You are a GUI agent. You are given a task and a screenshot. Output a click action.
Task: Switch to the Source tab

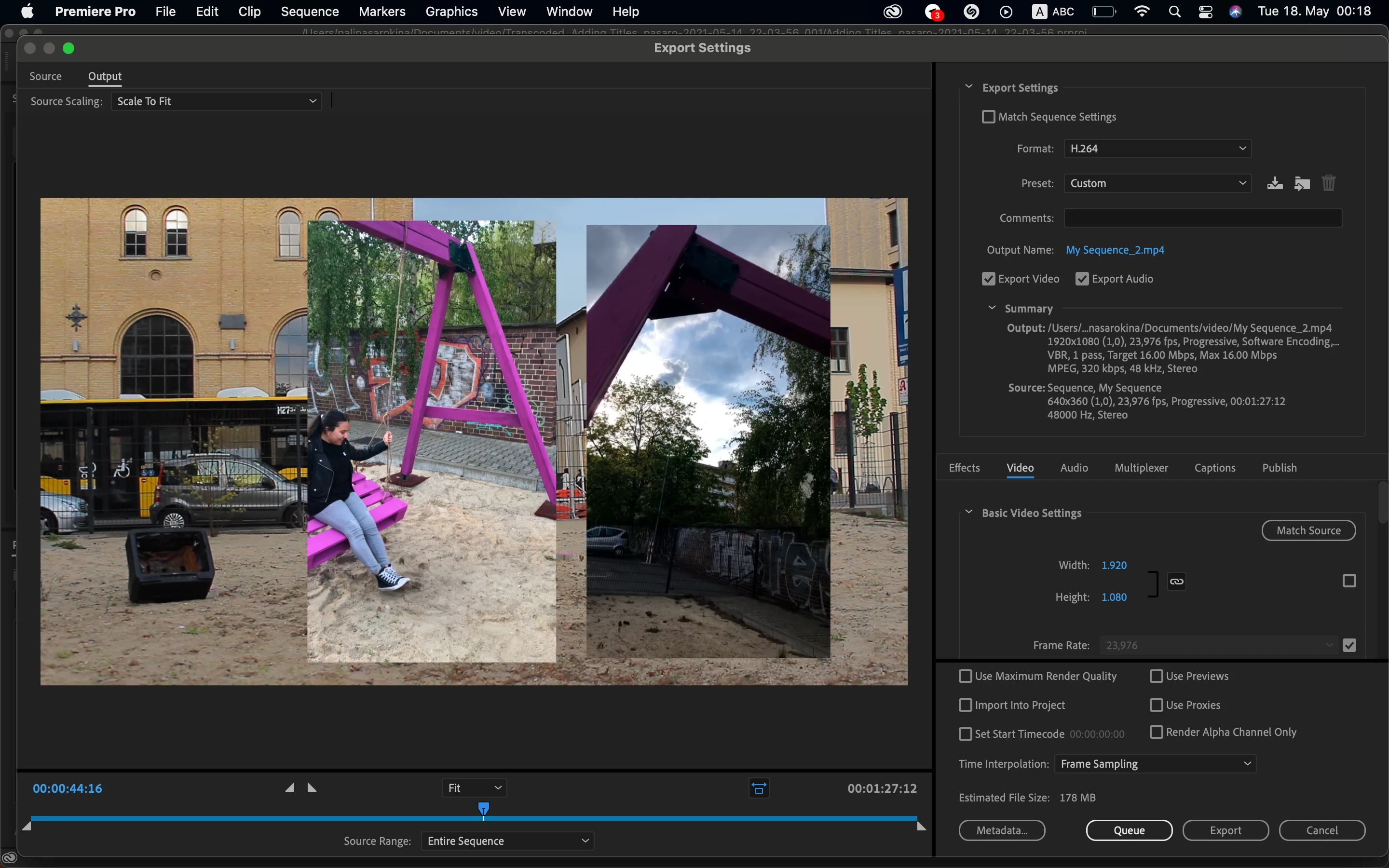coord(45,76)
